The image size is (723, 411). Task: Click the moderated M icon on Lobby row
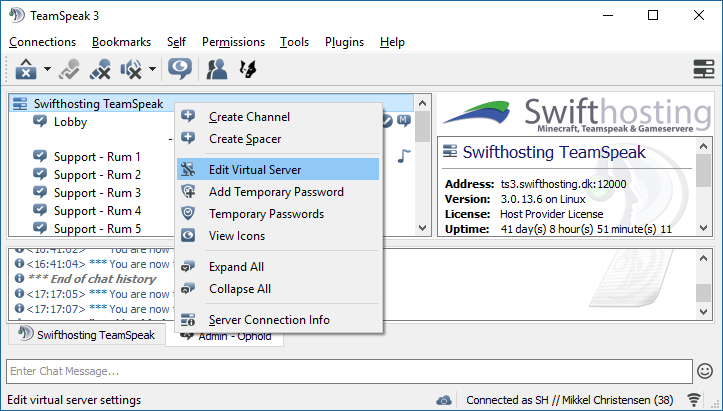pyautogui.click(x=404, y=121)
